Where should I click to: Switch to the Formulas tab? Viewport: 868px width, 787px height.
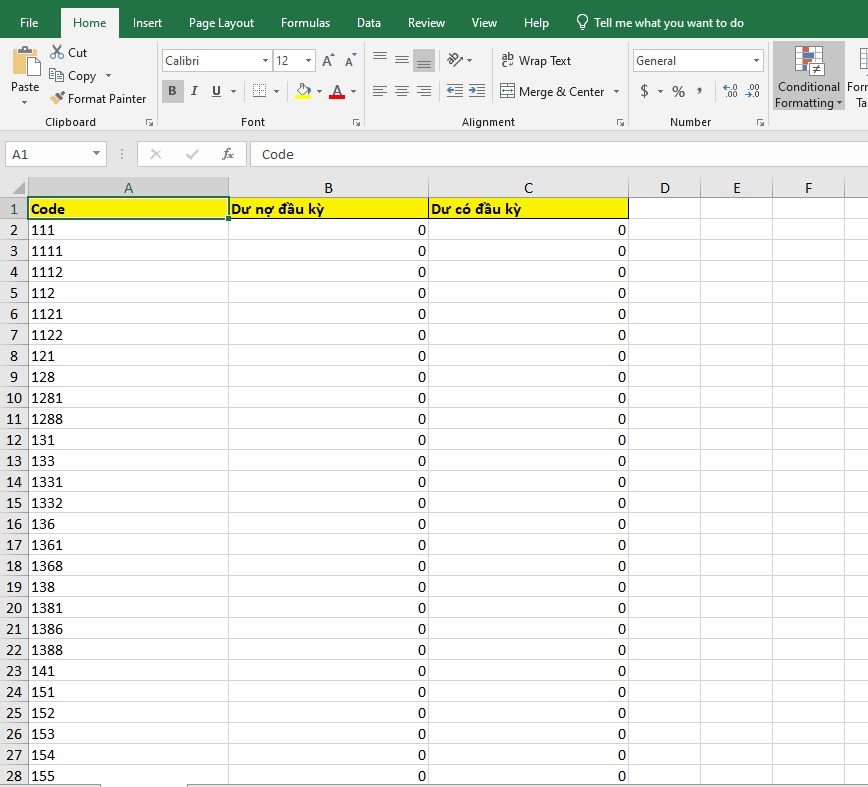coord(305,23)
